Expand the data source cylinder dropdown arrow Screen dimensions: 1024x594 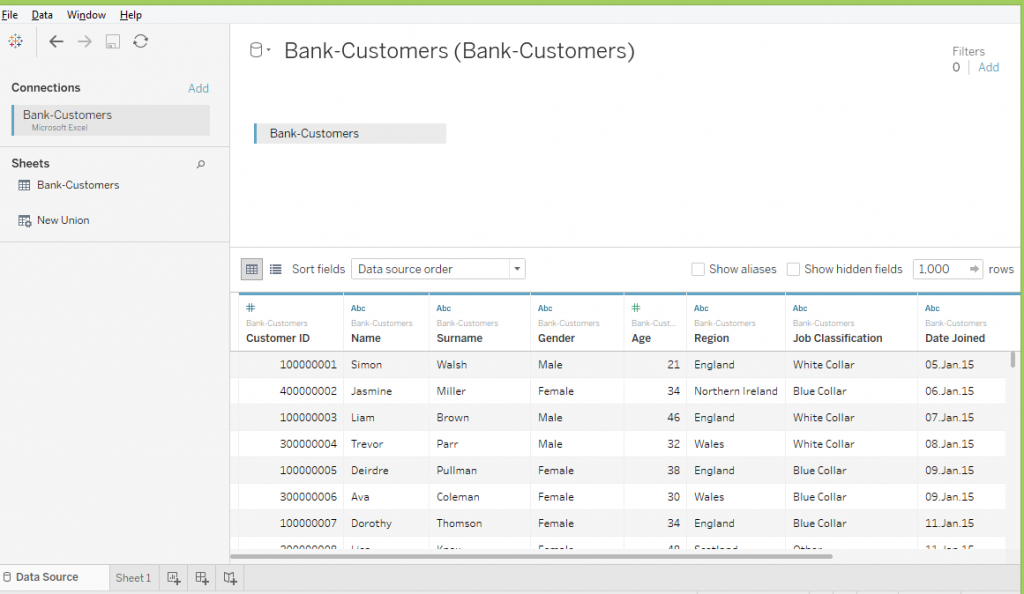pyautogui.click(x=260, y=51)
